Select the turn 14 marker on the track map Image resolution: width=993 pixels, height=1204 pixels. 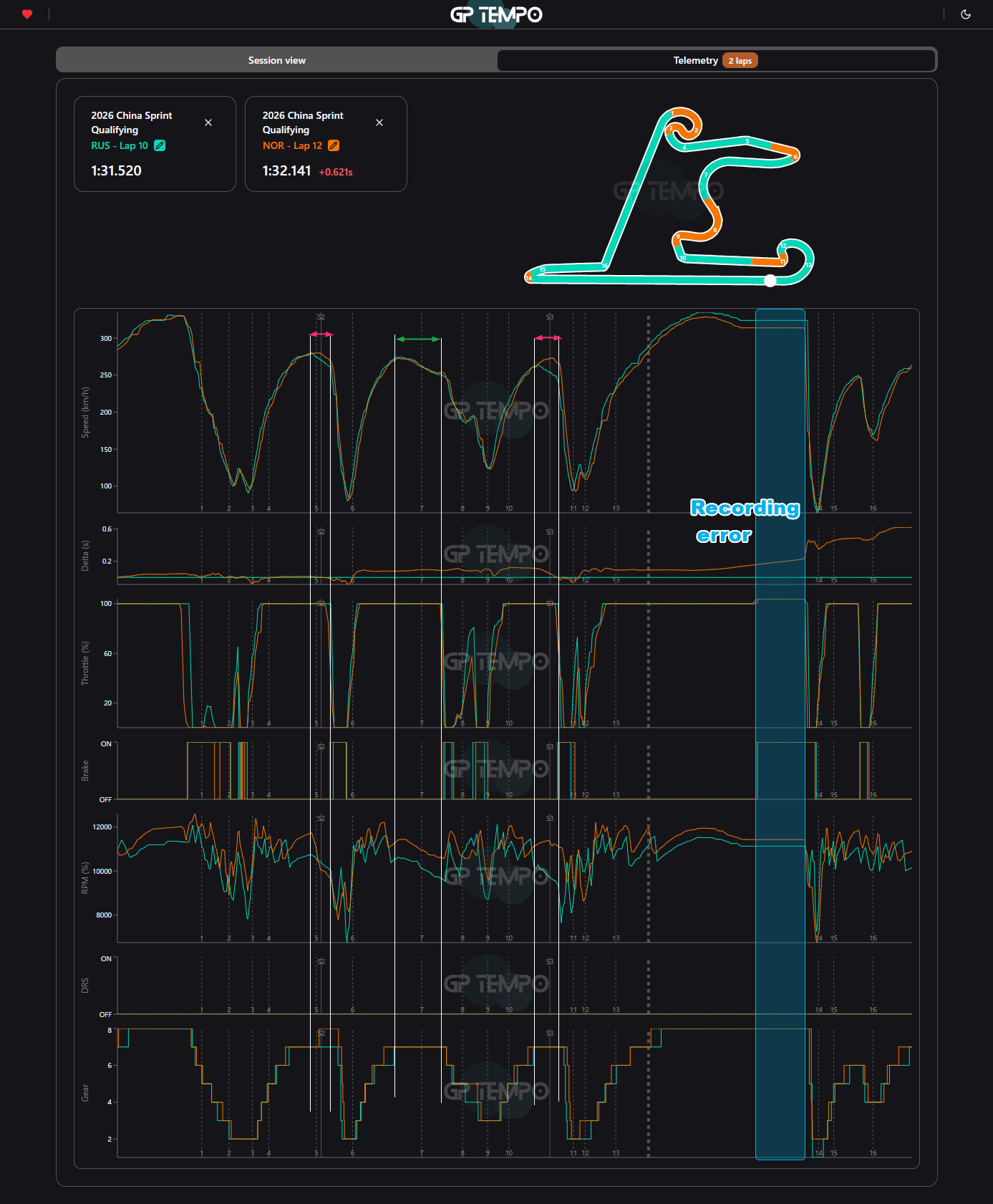[x=529, y=278]
